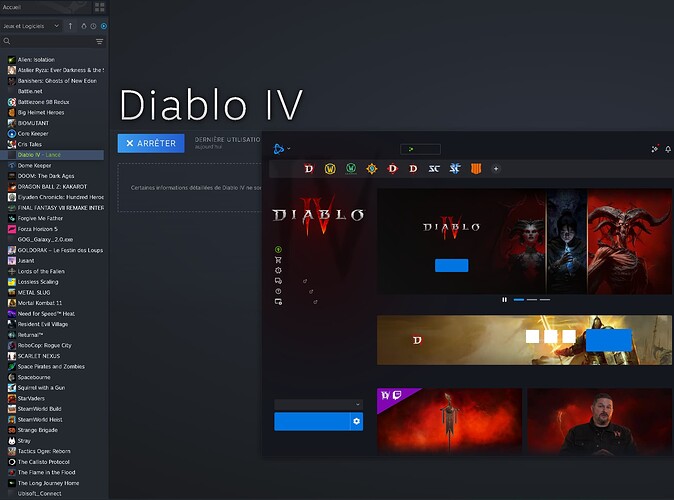Click icon left of notification bell
The image size is (674, 500).
tap(655, 149)
